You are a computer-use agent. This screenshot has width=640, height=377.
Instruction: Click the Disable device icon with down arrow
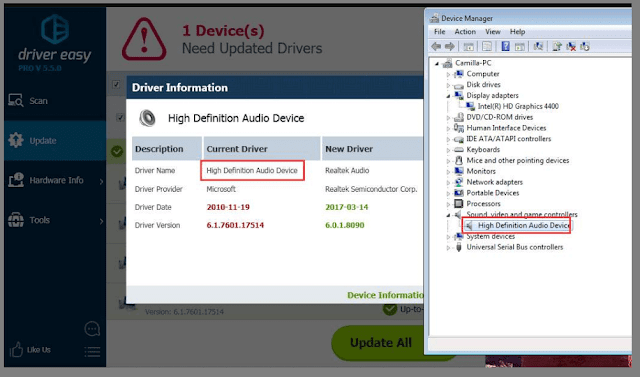584,47
